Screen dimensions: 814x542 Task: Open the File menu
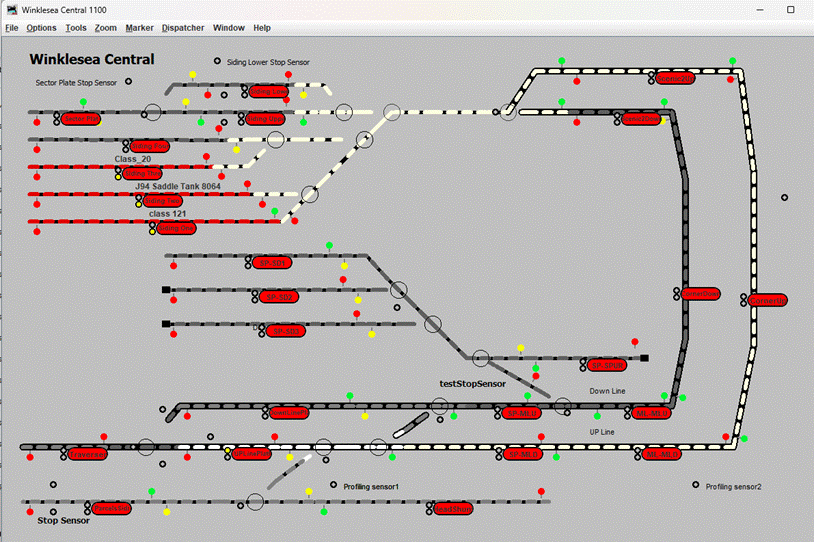coord(12,28)
